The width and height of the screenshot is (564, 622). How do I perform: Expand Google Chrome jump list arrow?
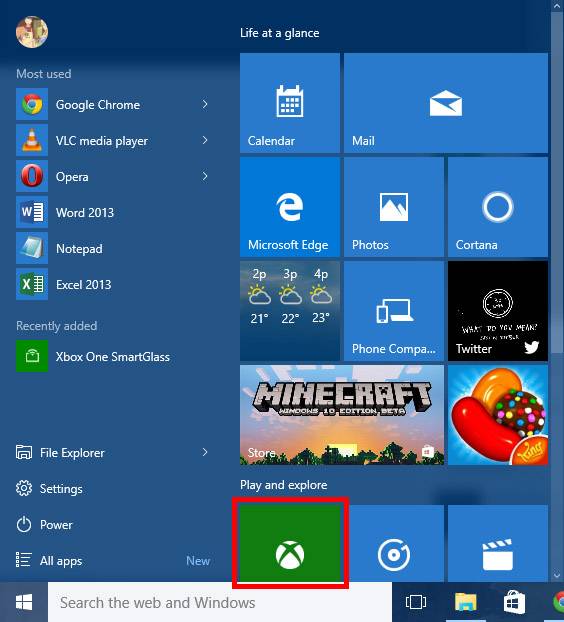click(205, 104)
